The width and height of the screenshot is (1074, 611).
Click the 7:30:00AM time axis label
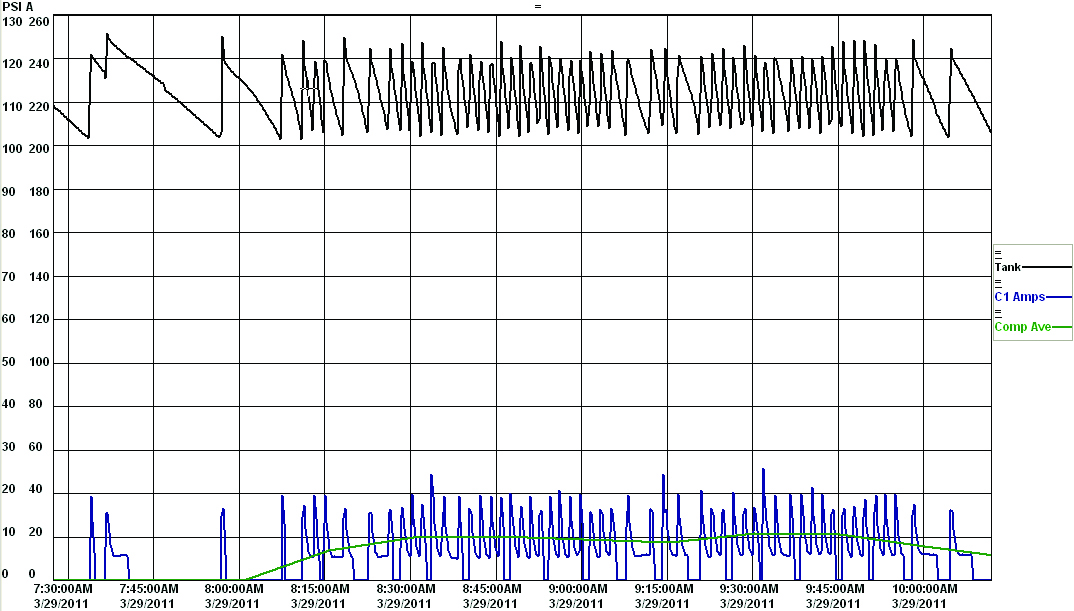point(63,588)
